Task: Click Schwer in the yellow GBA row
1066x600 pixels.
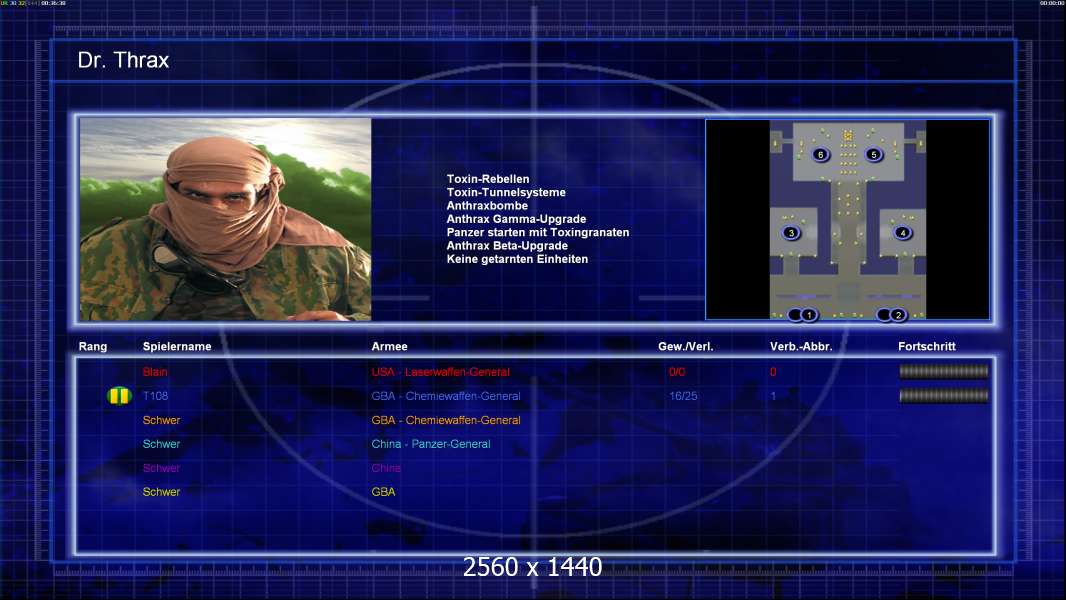Action: pyautogui.click(x=161, y=491)
